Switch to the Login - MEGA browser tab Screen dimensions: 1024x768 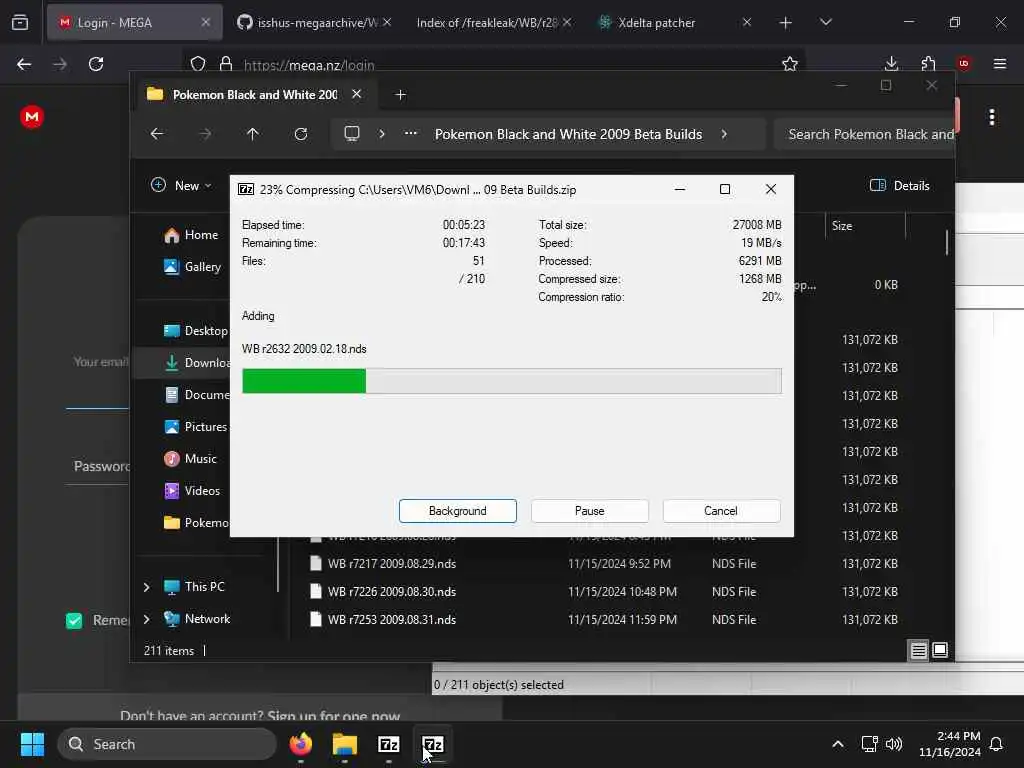coord(135,22)
